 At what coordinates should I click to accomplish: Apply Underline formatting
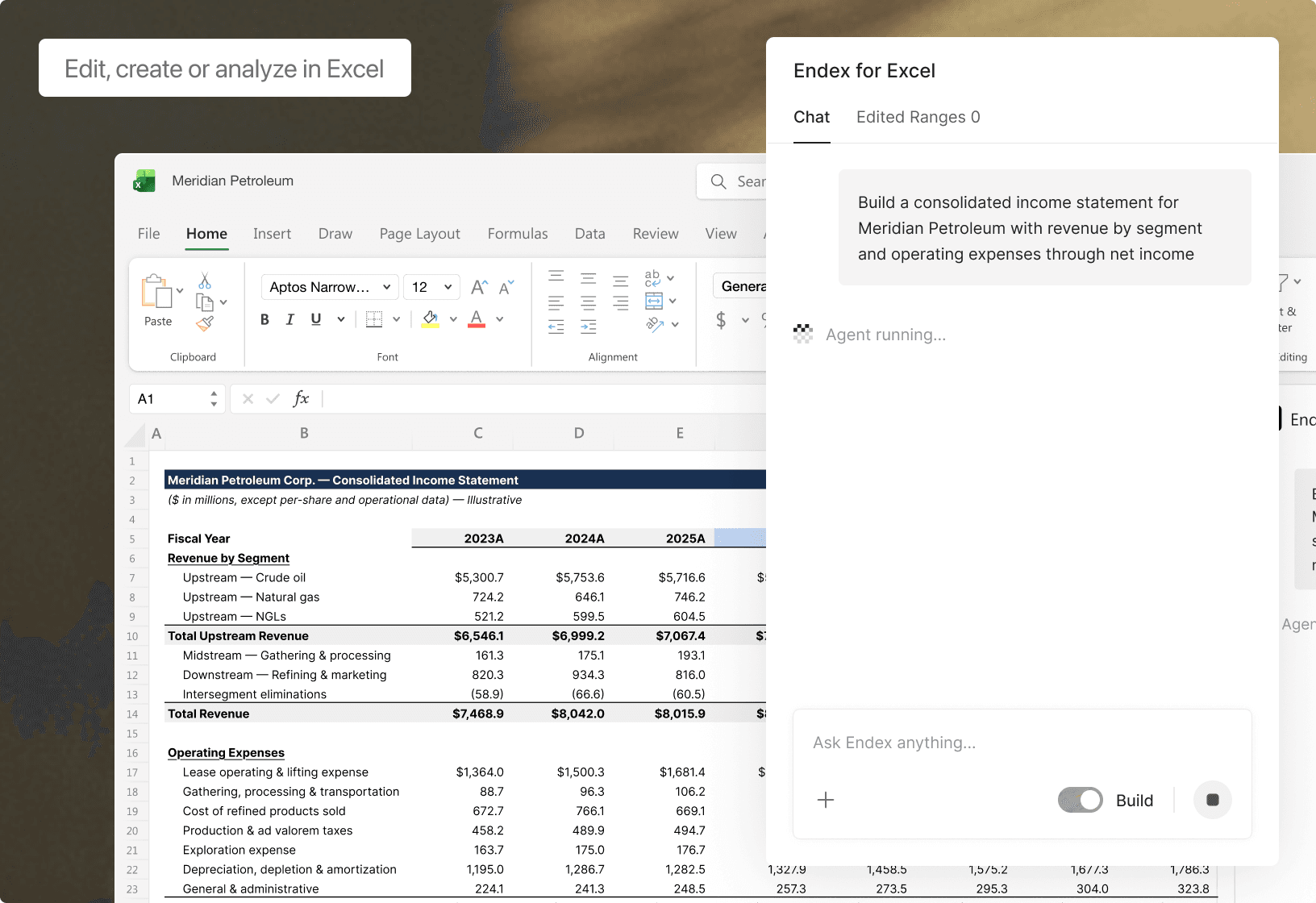pyautogui.click(x=316, y=319)
